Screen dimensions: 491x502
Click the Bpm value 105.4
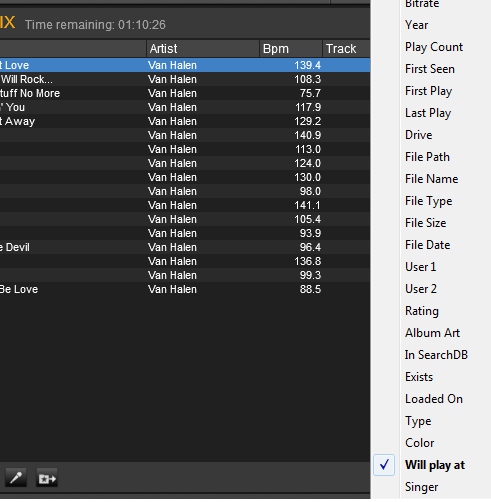307,219
